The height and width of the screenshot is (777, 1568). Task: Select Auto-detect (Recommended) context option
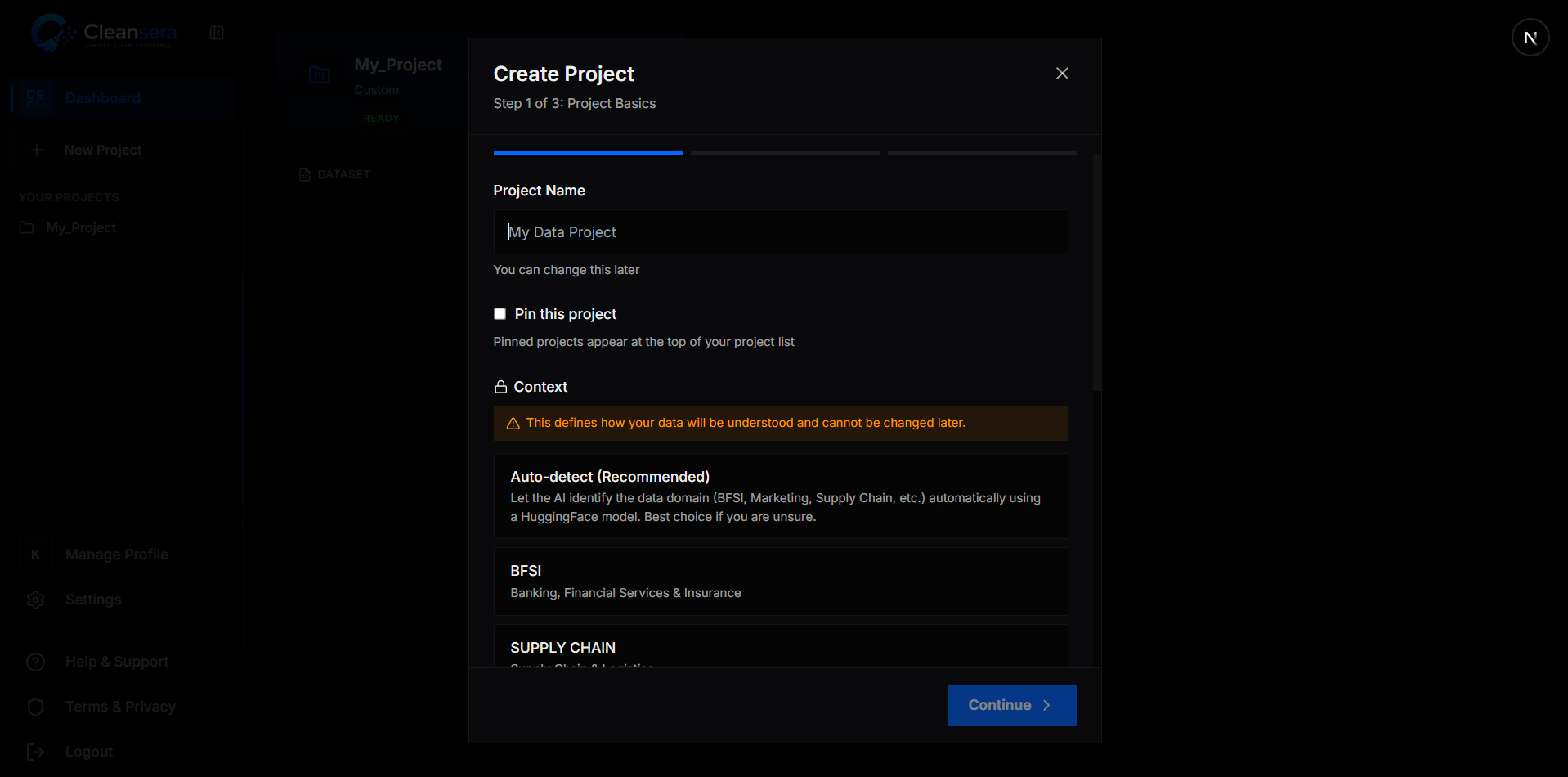[781, 496]
